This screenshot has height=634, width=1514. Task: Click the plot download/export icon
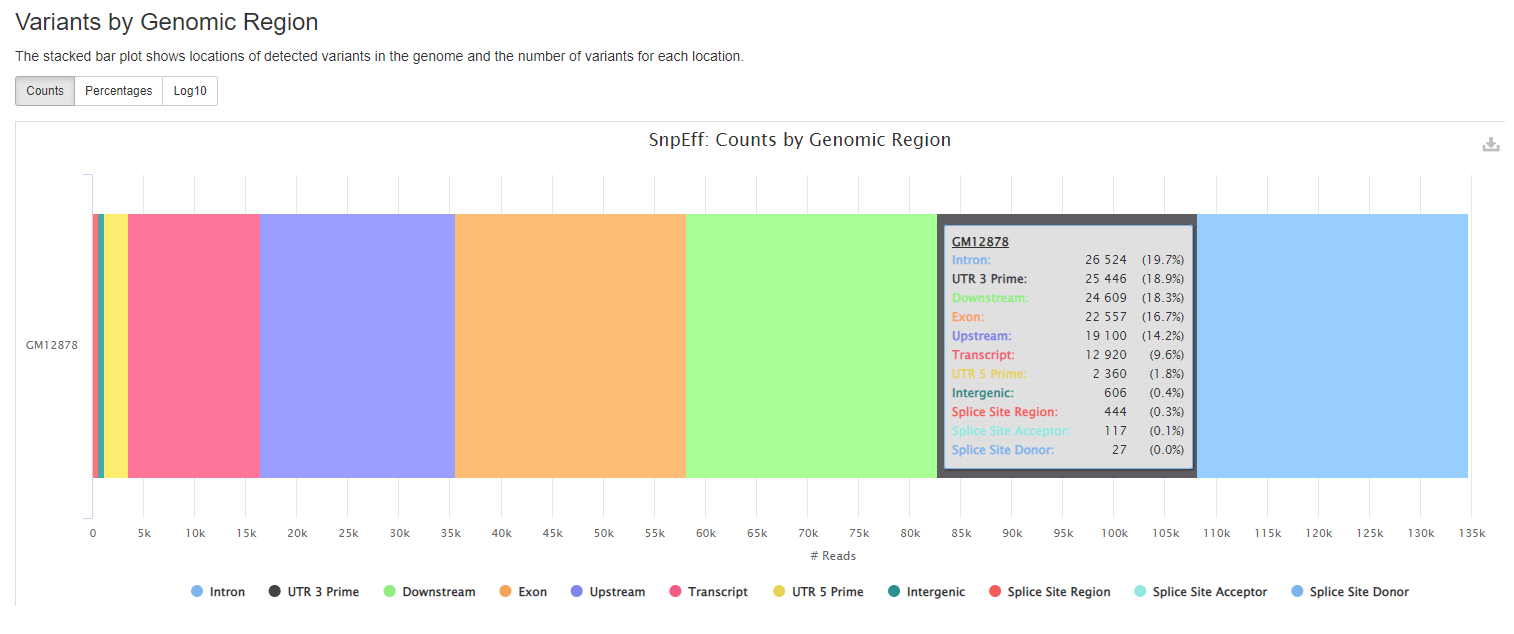click(x=1491, y=144)
